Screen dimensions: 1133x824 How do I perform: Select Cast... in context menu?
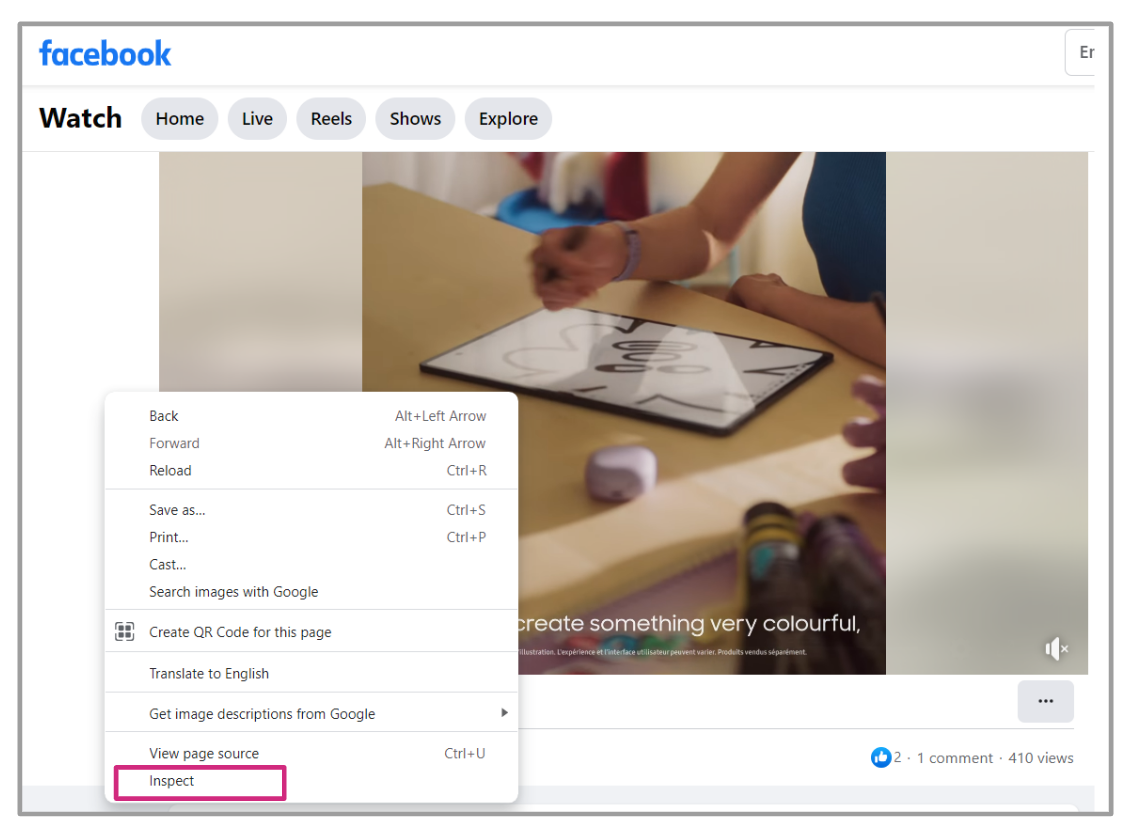168,565
